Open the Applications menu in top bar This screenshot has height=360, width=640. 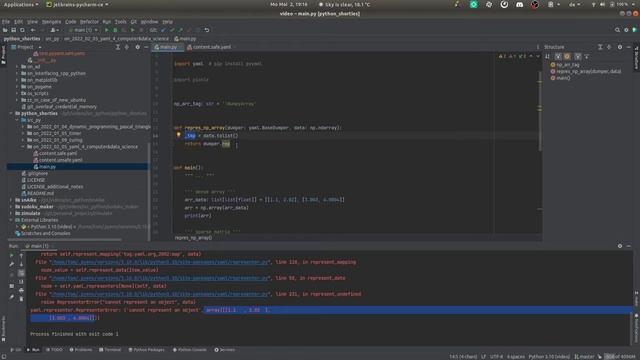pyautogui.click(x=20, y=4)
